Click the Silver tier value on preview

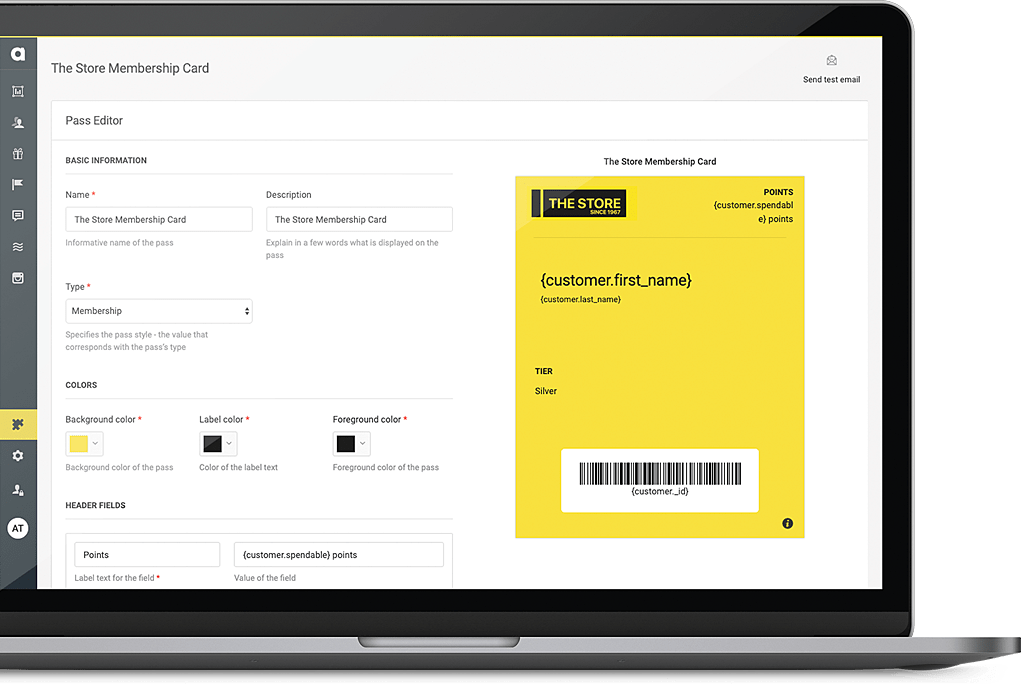(546, 392)
